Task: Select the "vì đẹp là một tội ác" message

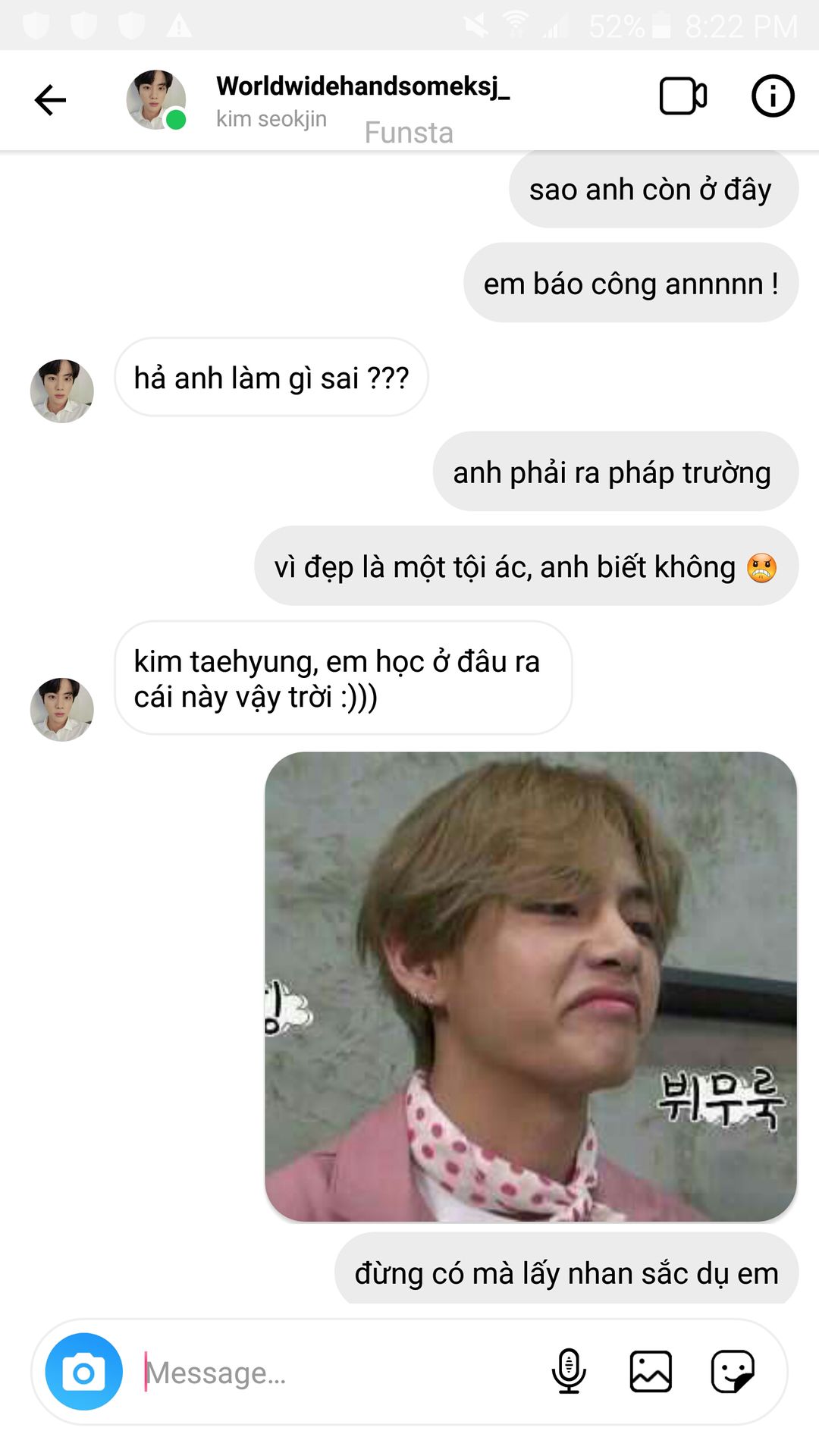Action: (526, 566)
